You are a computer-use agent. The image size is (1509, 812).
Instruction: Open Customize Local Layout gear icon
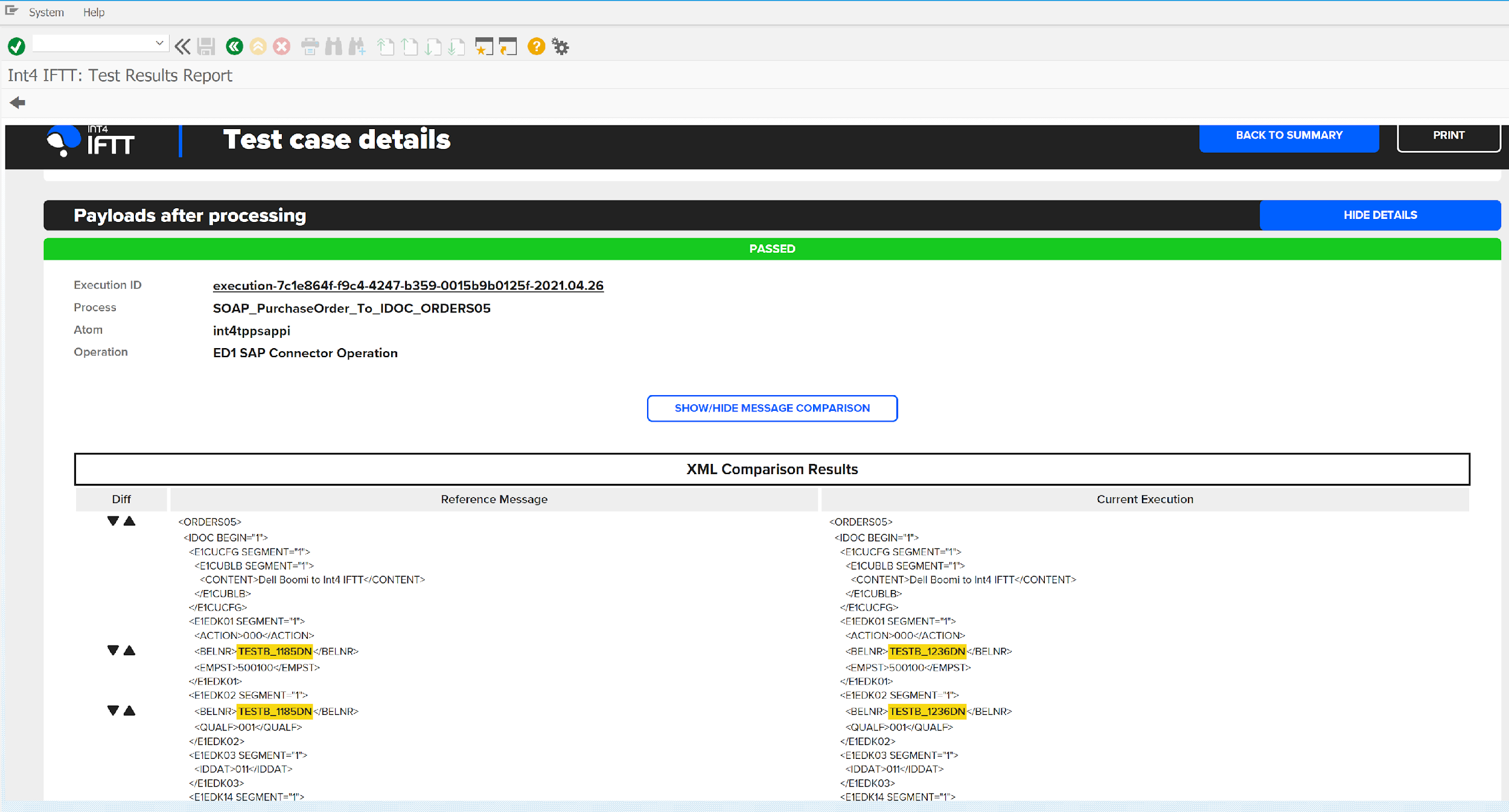[560, 46]
